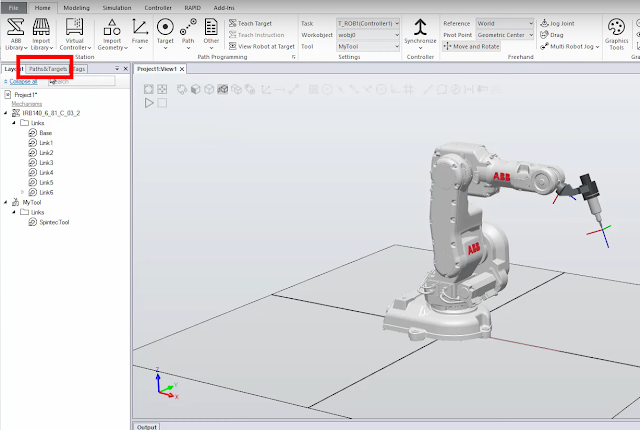Image resolution: width=640 pixels, height=430 pixels.
Task: Open the Paths&Targets browser tab
Action: [48, 69]
